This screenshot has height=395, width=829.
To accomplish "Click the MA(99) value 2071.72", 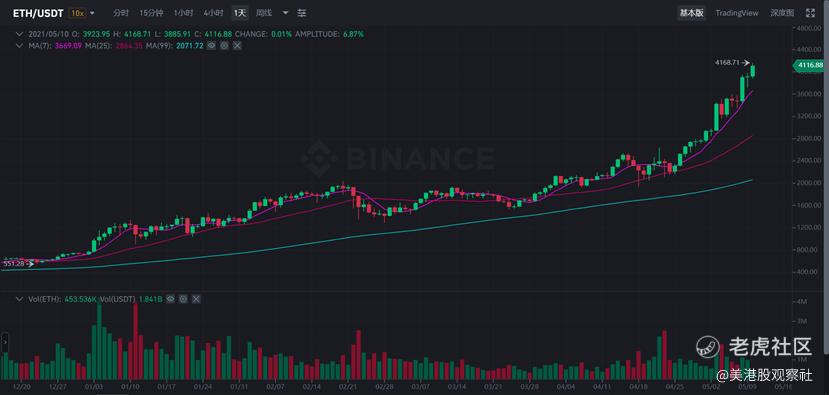I will click(189, 46).
